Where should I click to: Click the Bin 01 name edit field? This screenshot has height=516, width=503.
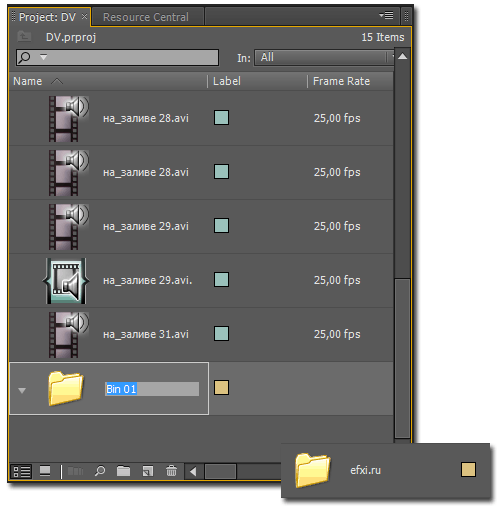152,389
